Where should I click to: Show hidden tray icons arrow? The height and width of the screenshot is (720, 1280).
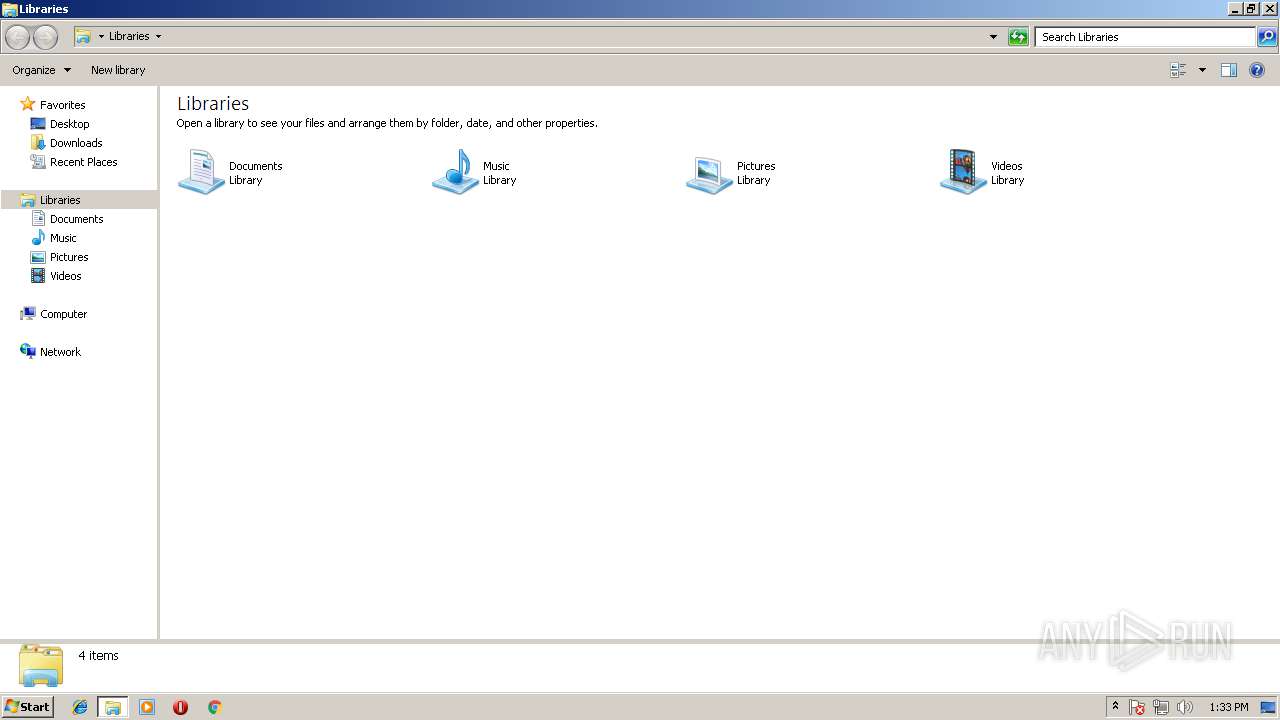1115,707
